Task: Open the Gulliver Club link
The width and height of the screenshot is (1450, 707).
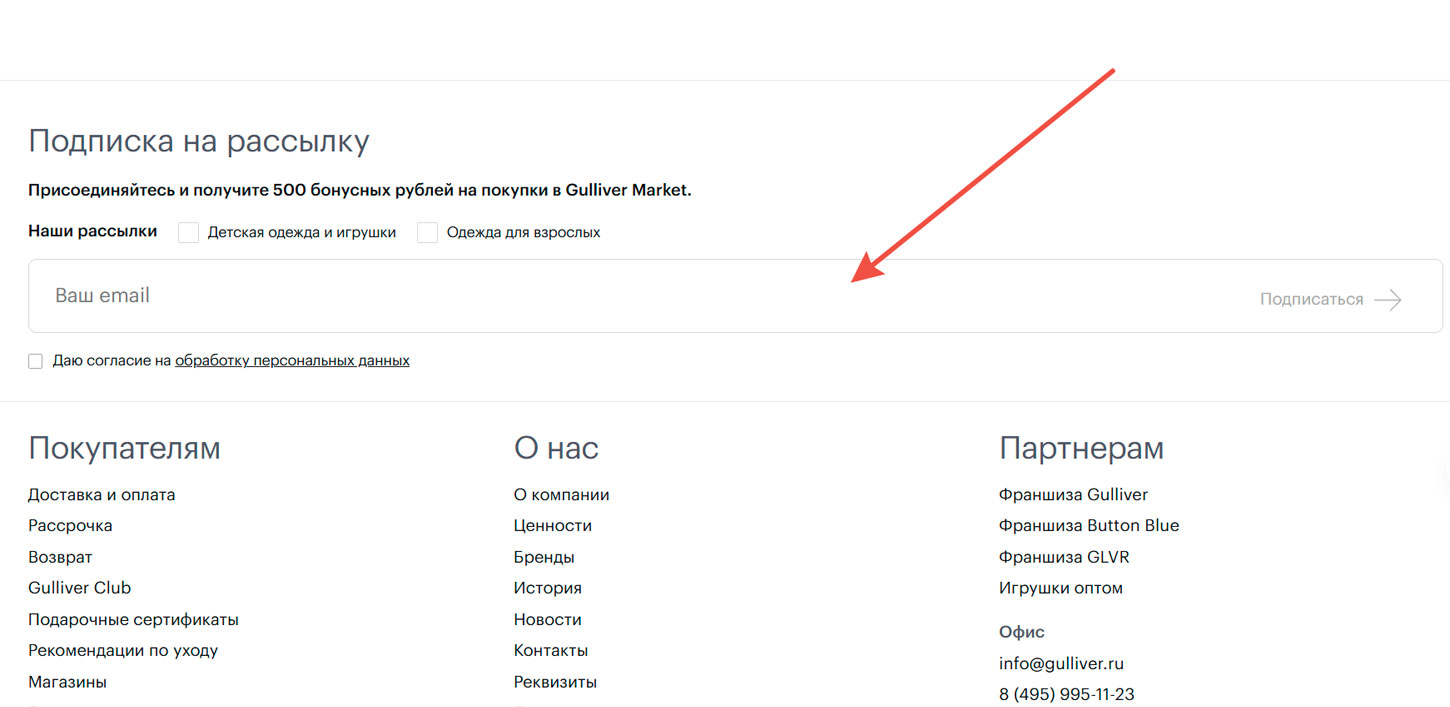Action: (79, 588)
